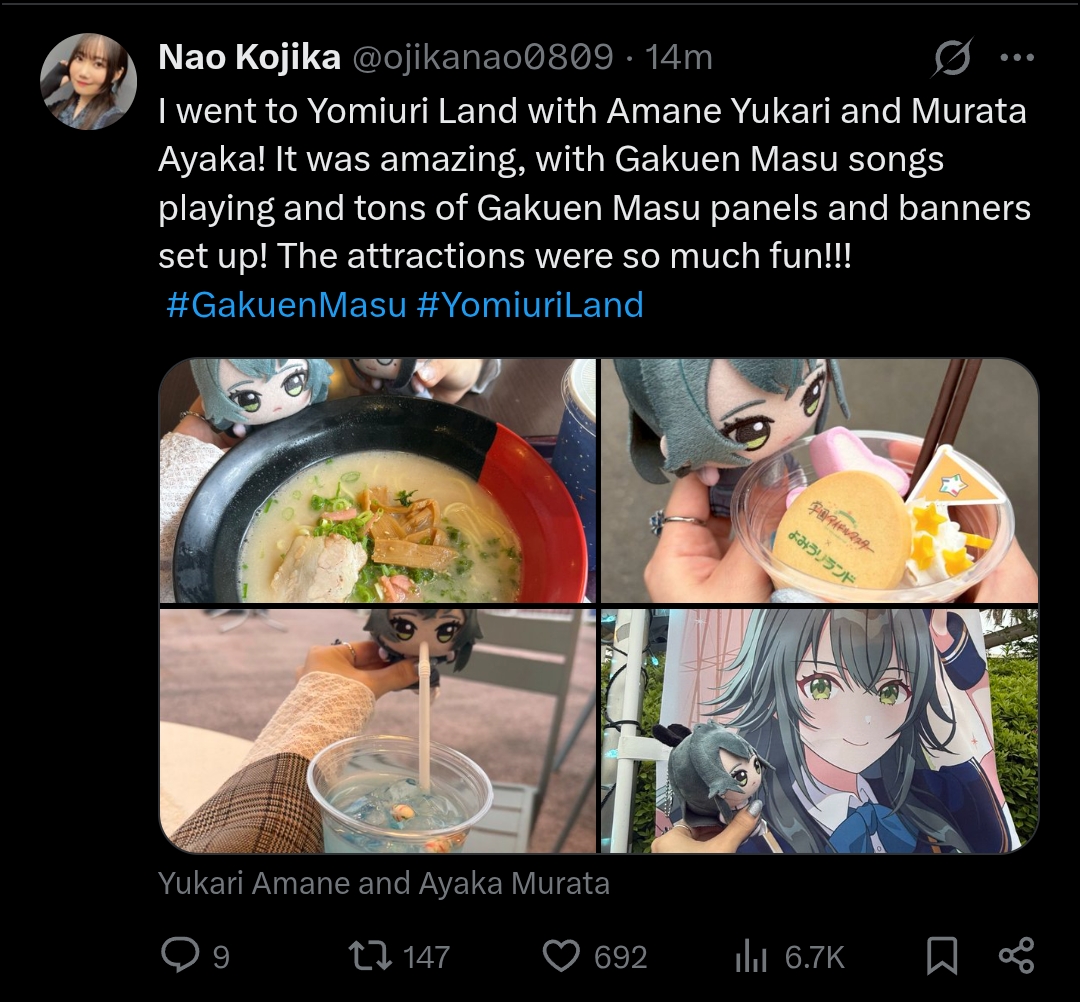This screenshot has width=1080, height=1002.
Task: Open the #YomiuriLand hashtag
Action: 530,304
